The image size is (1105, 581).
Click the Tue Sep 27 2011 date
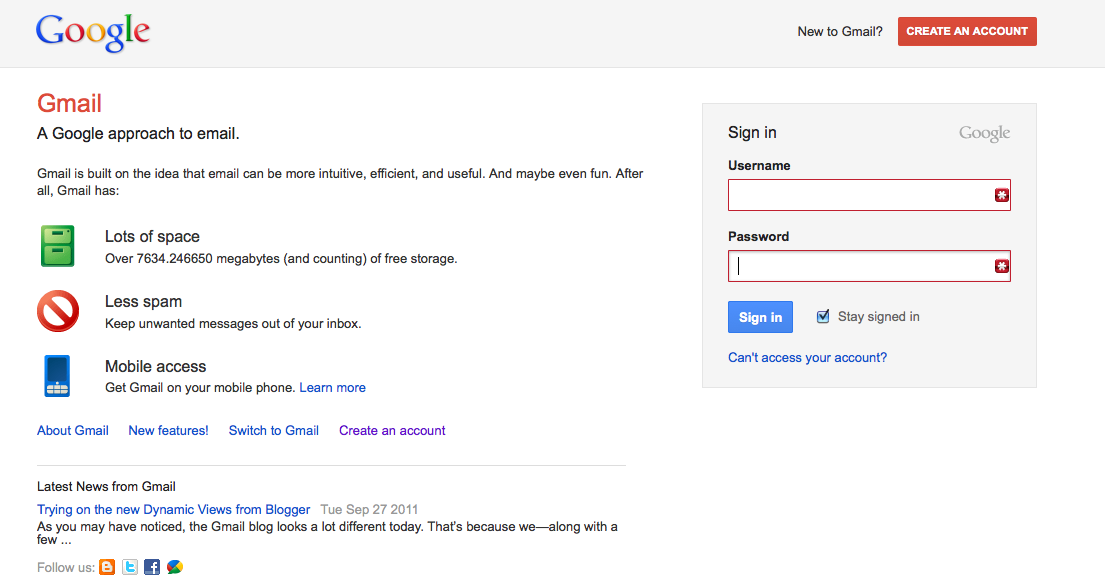coord(369,510)
